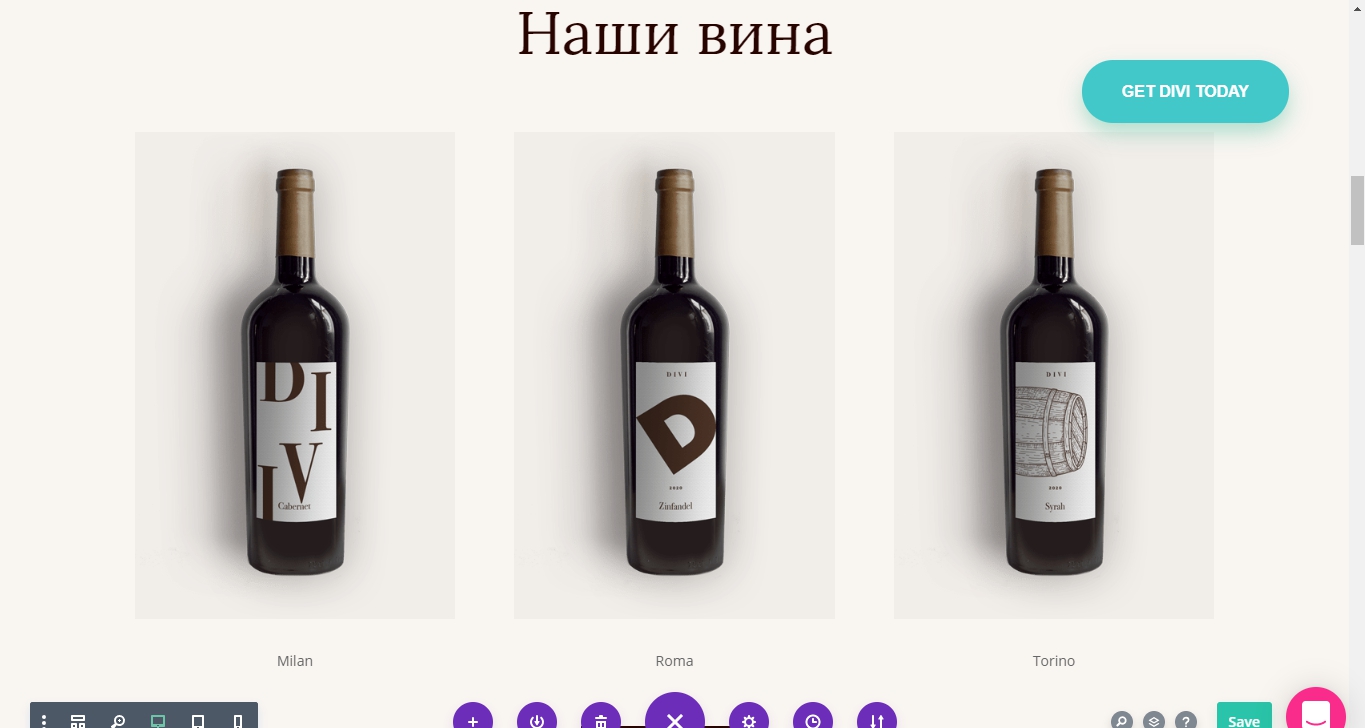Screen dimensions: 1365x728
Task: Select desktop preview mode
Action: tap(158, 720)
